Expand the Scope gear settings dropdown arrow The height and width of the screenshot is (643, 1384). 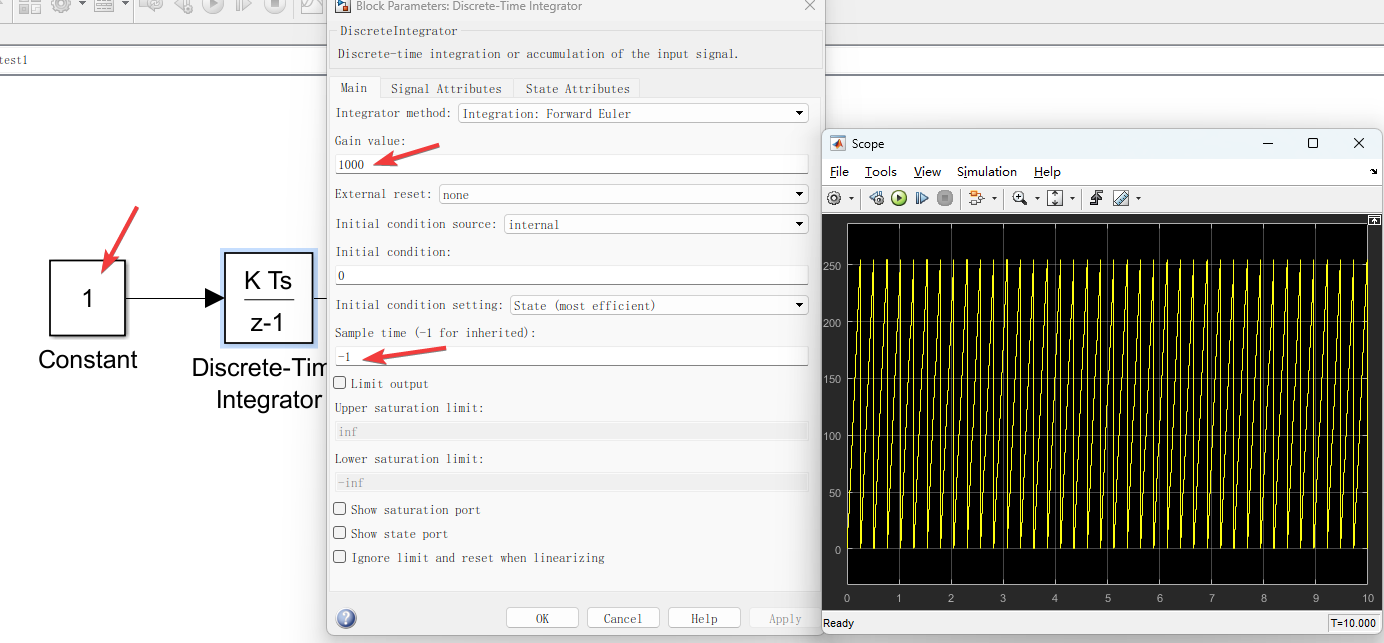851,199
